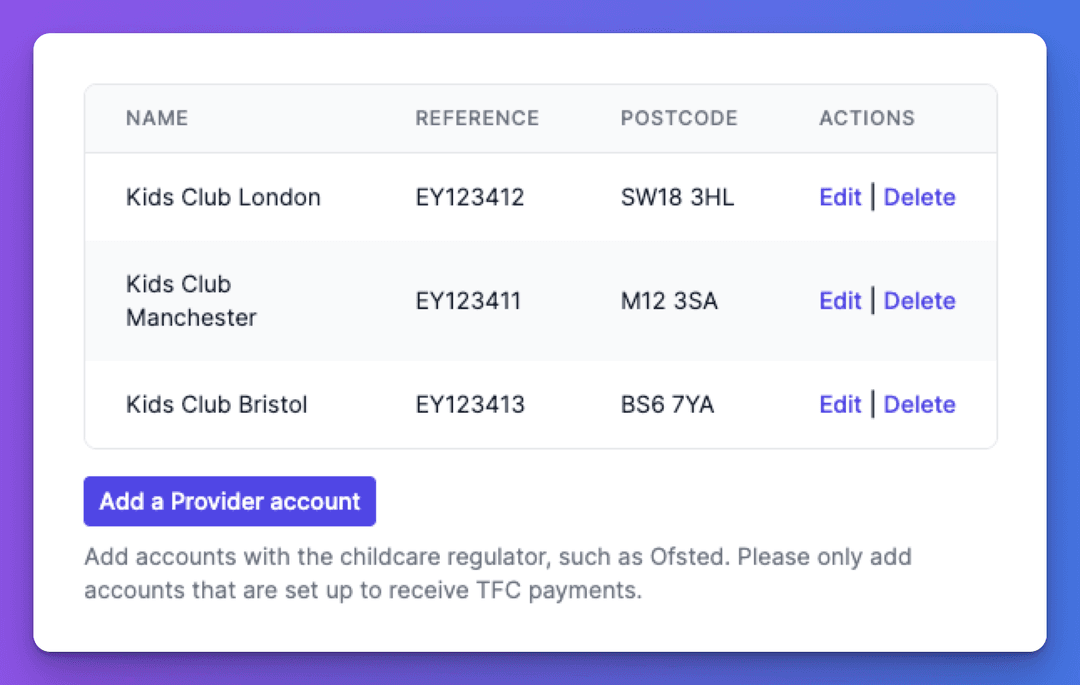Click reference EY123411 in the table
This screenshot has width=1080, height=685.
(x=469, y=300)
